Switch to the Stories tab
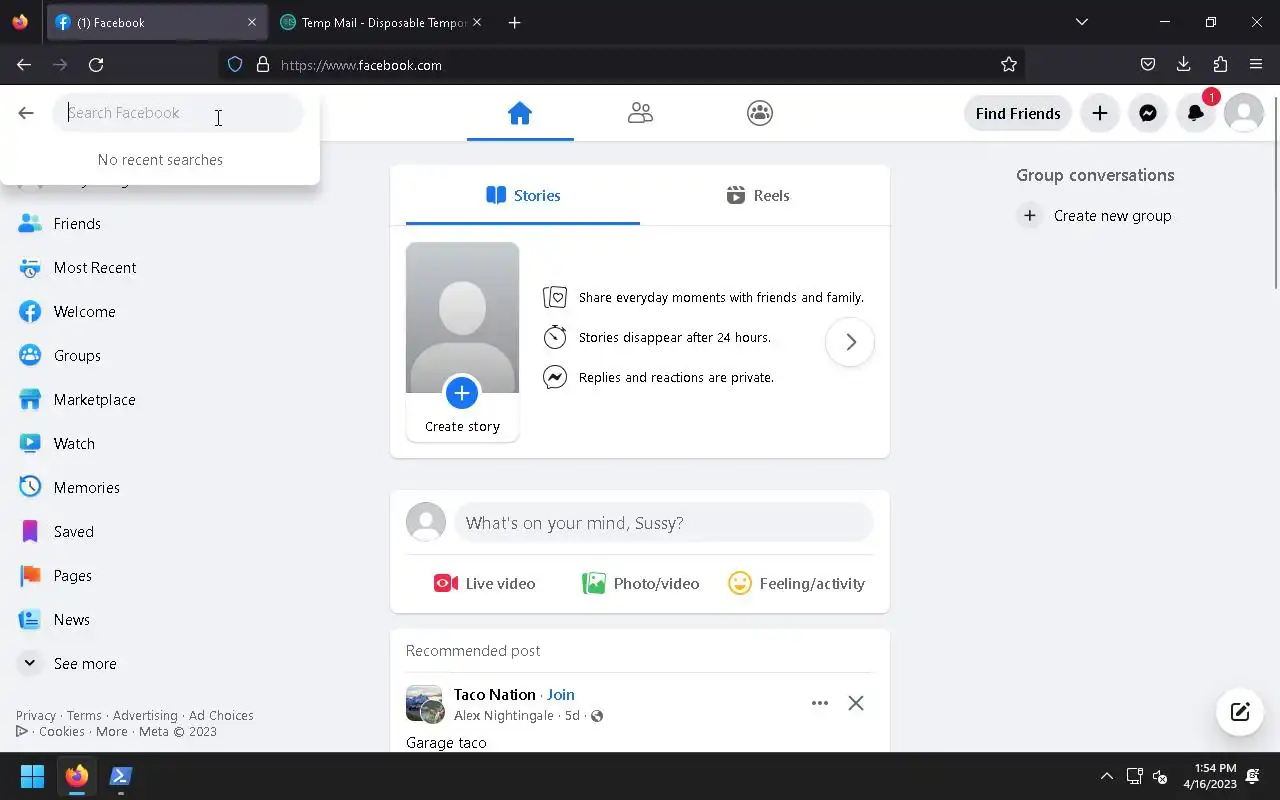 (x=523, y=195)
